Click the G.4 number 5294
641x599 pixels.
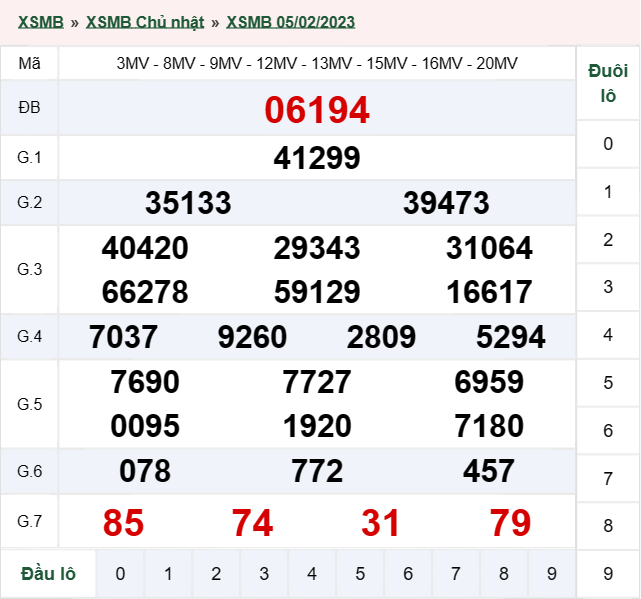tap(511, 337)
